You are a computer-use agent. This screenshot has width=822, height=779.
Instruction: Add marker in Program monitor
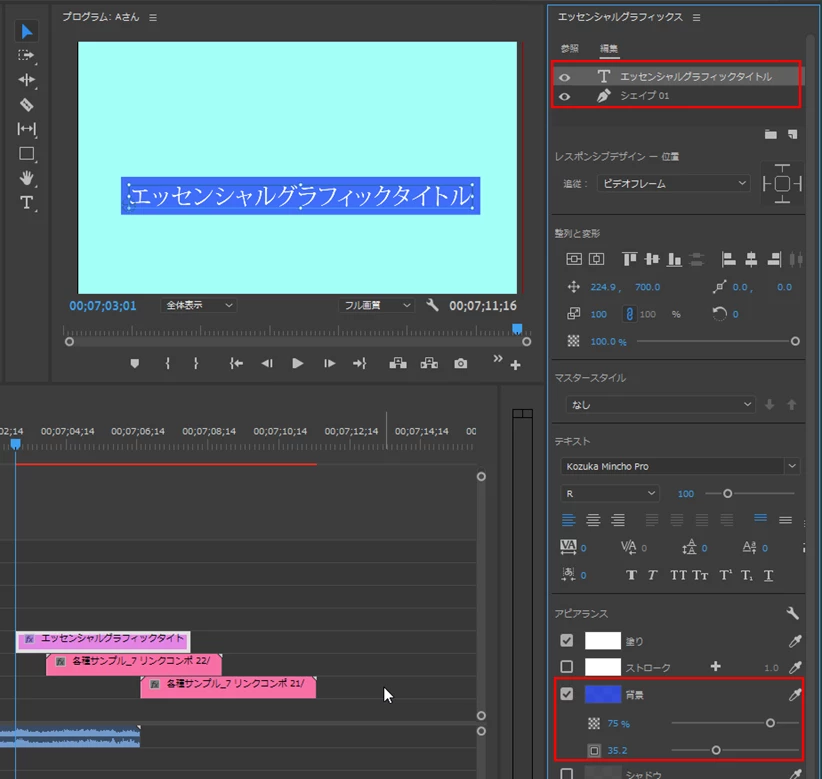click(135, 363)
